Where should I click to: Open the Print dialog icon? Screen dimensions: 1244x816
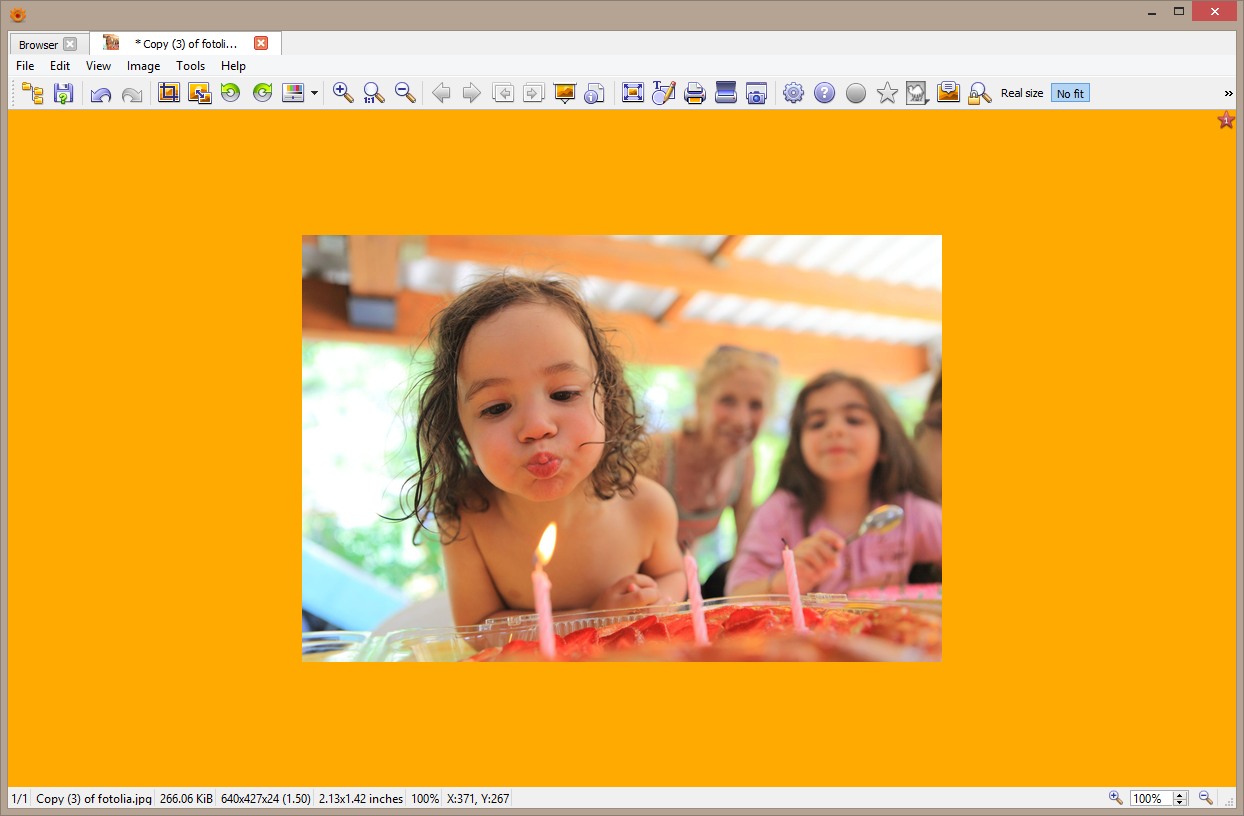tap(694, 92)
